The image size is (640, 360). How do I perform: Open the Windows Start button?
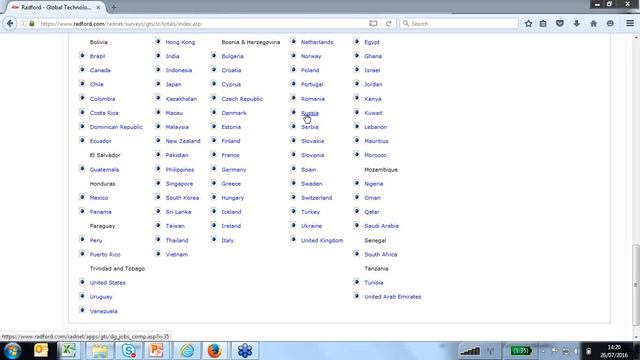tap(12, 351)
